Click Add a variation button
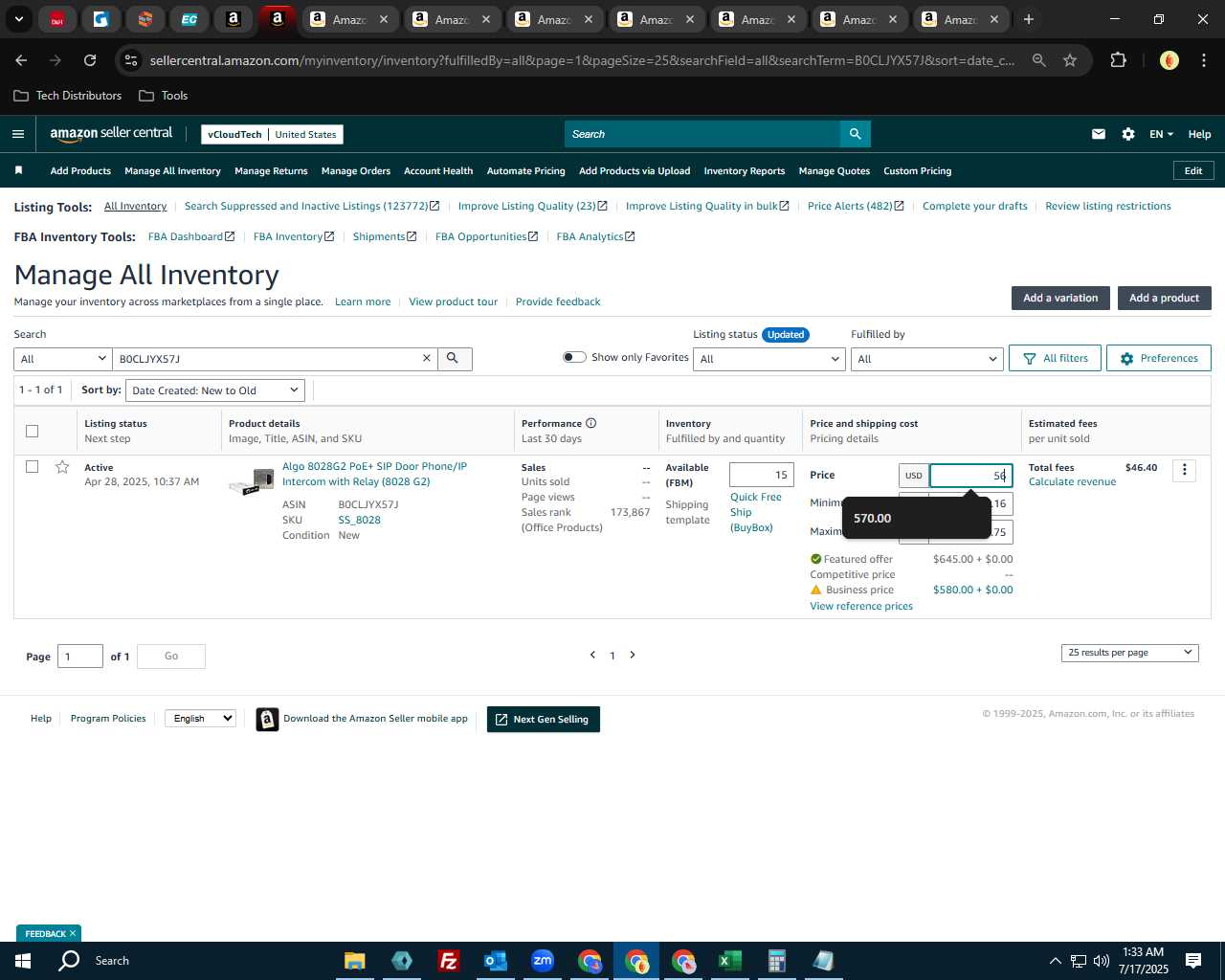 point(1060,298)
